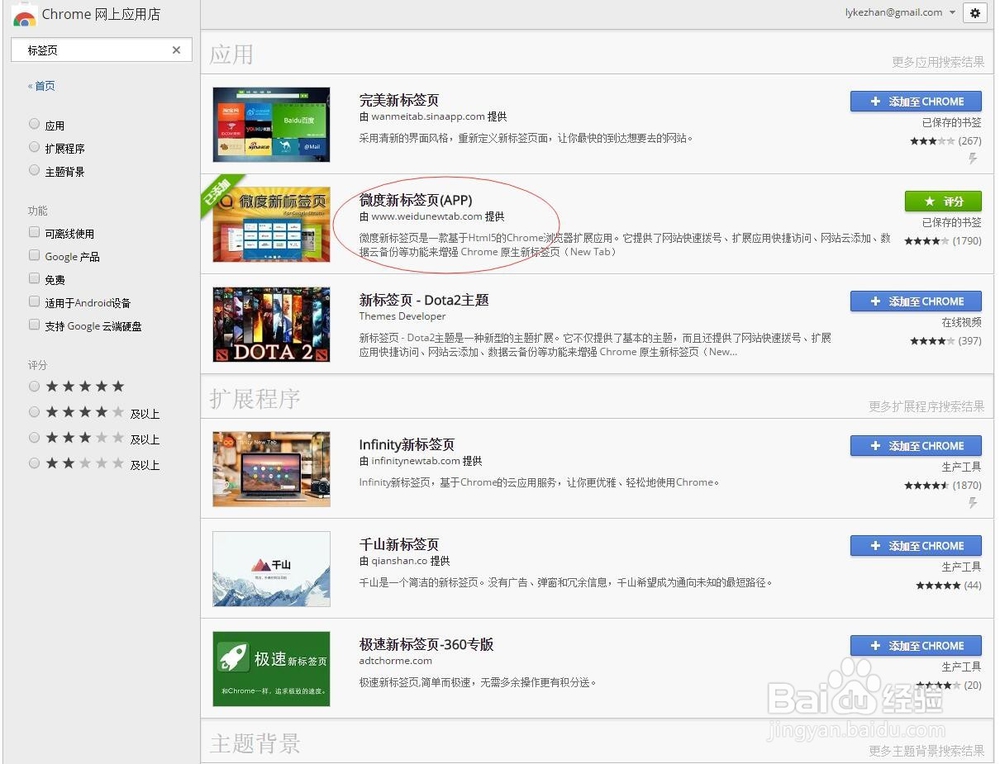Check the 可离线使用 checkbox
The width and height of the screenshot is (1000, 764).
[x=34, y=233]
